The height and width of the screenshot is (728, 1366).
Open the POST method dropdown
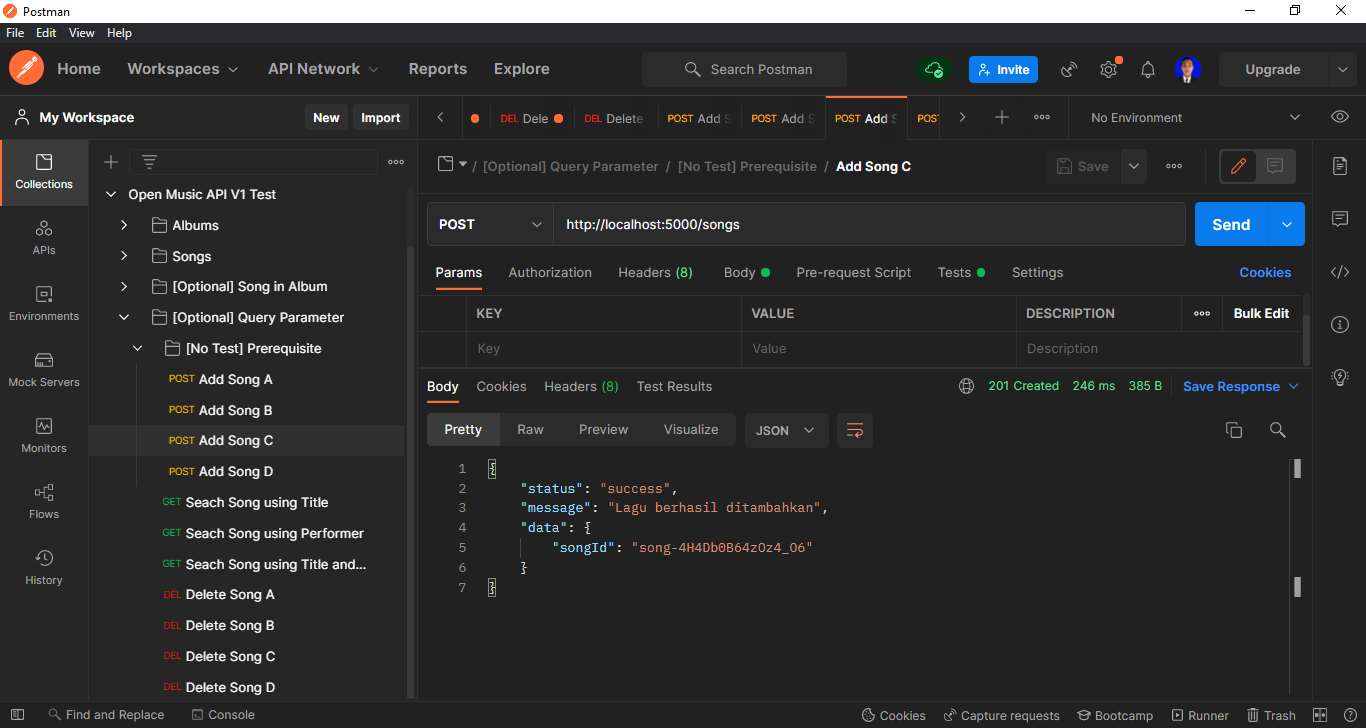pyautogui.click(x=490, y=224)
